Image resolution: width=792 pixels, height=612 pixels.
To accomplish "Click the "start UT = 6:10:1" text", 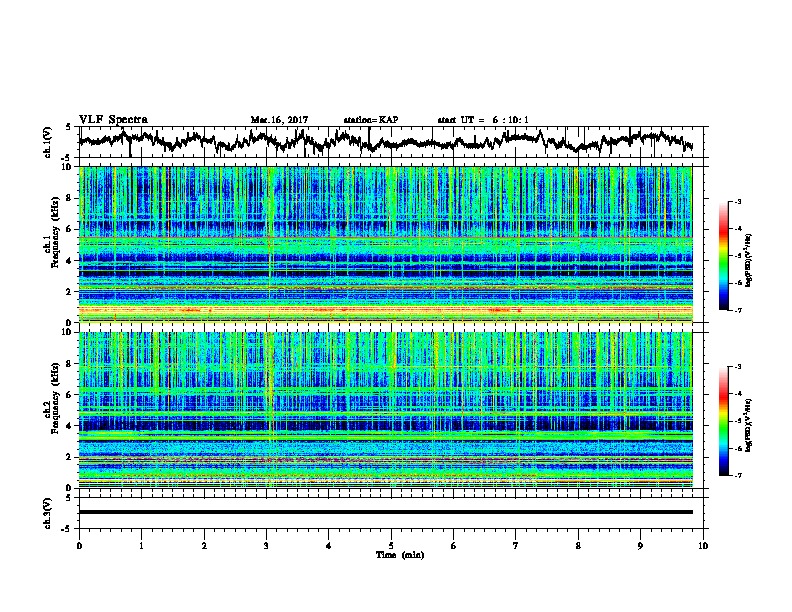I will coord(483,120).
